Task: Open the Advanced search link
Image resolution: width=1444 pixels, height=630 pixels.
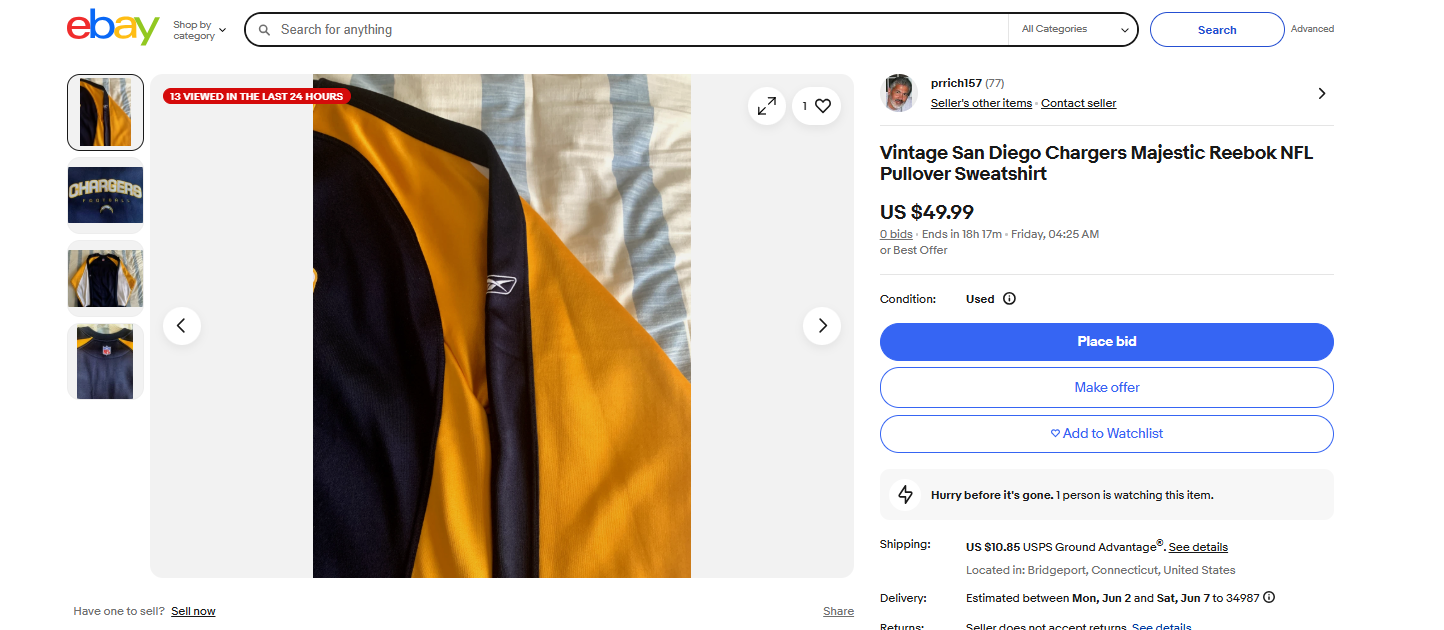Action: 1312,29
